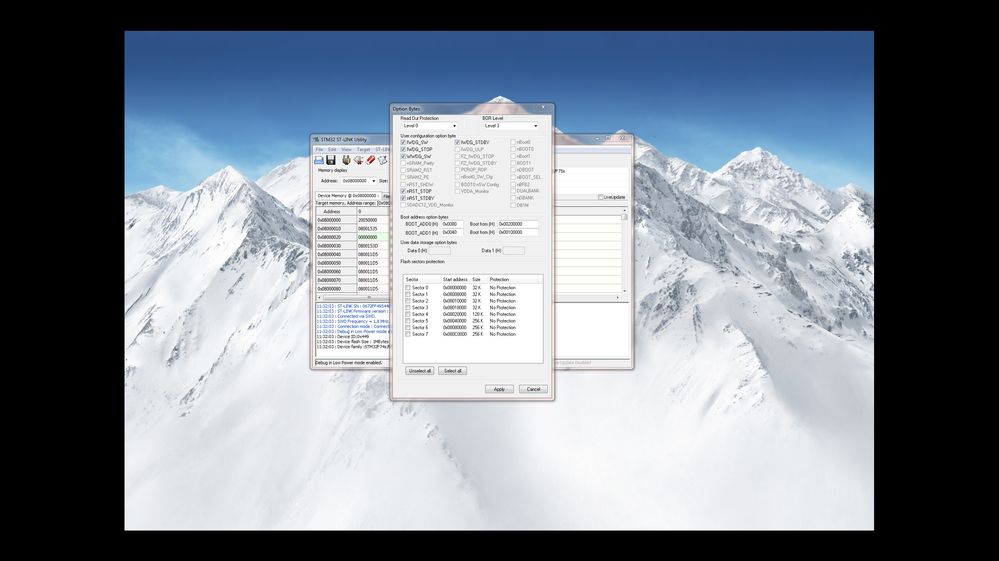Screen dimensions: 999x561
Task: Click the Boot from field showing 0x00200000
Action: 518,224
